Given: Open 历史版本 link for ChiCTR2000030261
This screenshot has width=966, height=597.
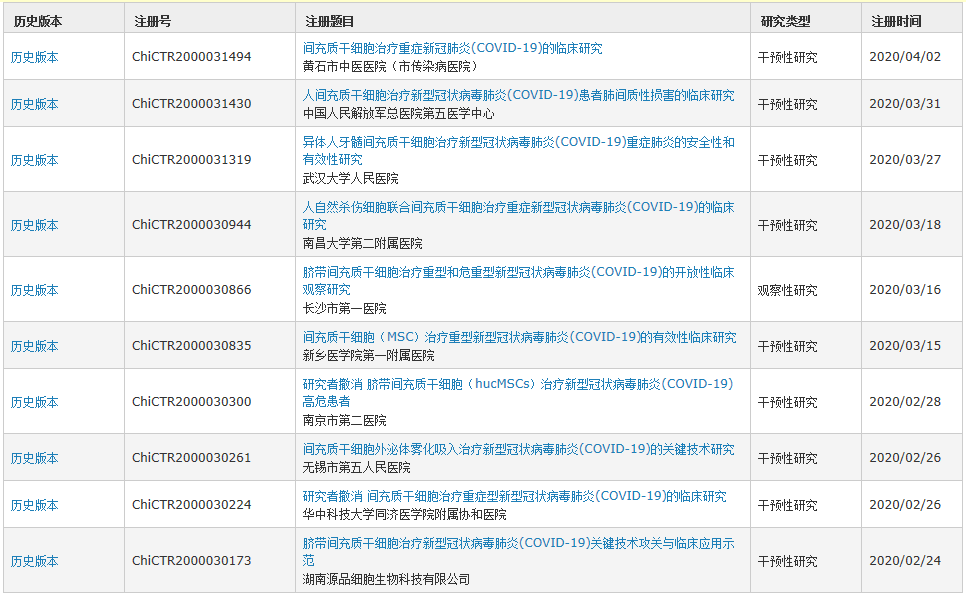Looking at the screenshot, I should 34,458.
